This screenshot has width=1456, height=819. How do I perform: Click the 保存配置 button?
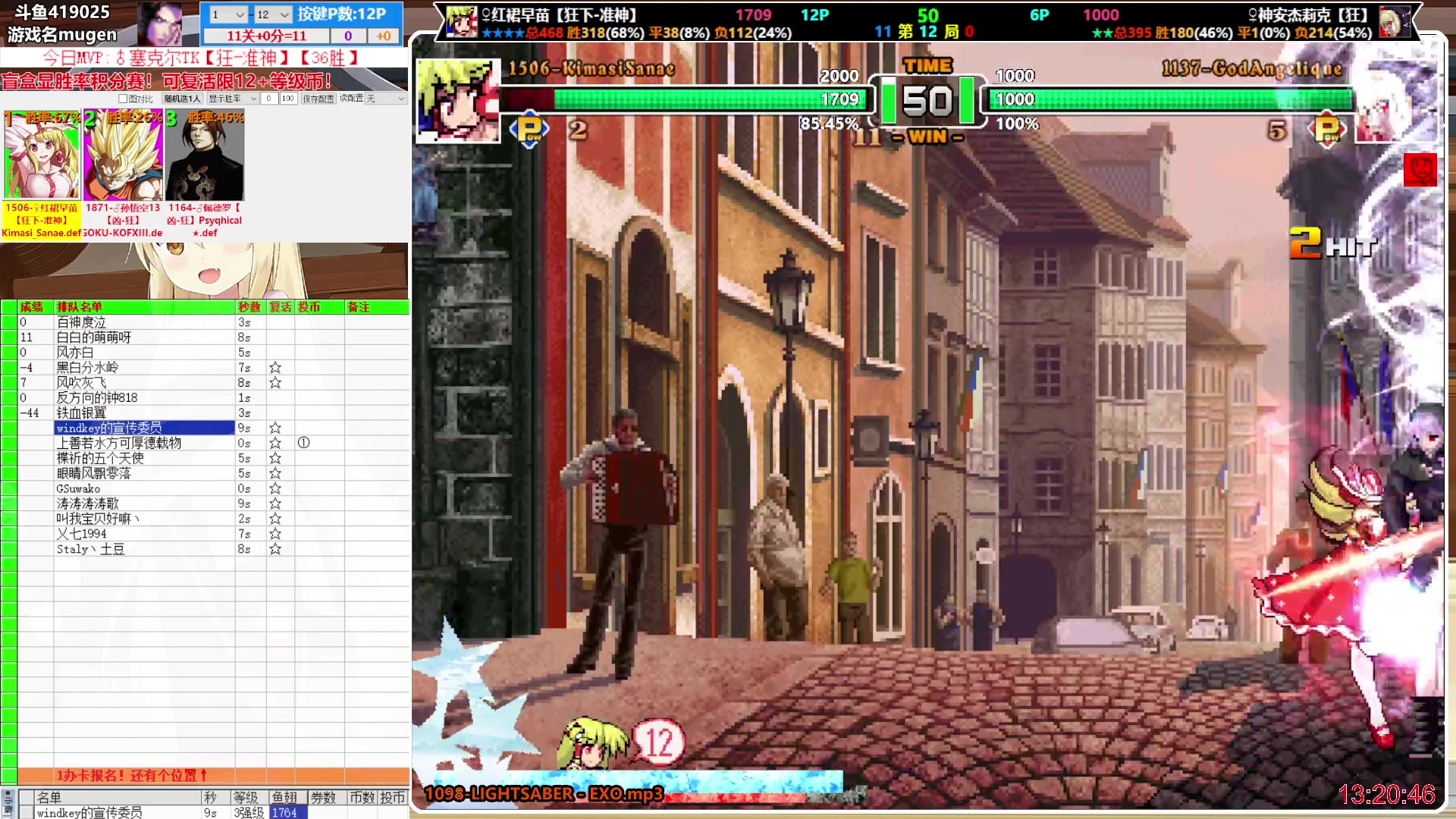(x=318, y=99)
